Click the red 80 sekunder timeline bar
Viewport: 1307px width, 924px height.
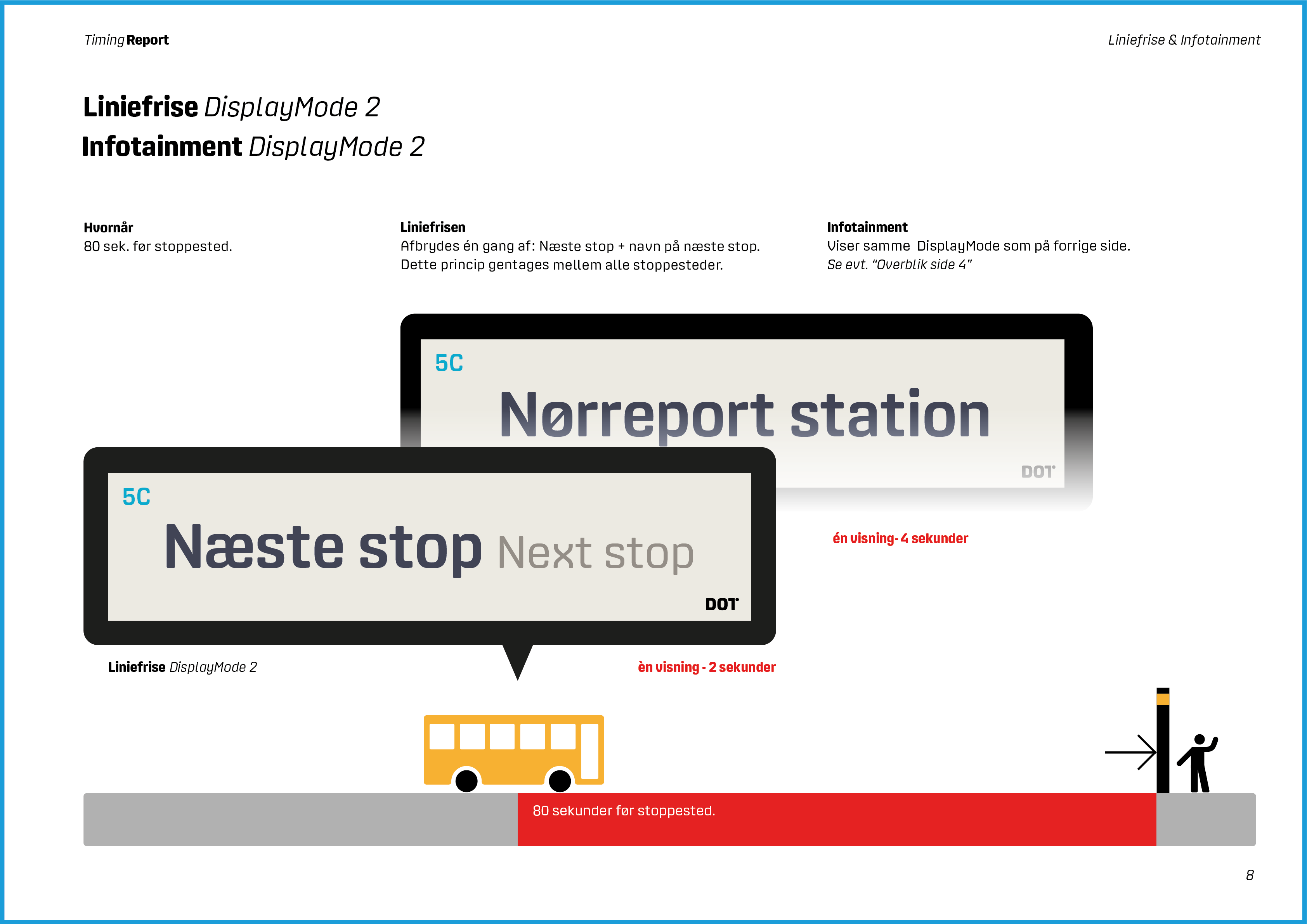(837, 819)
